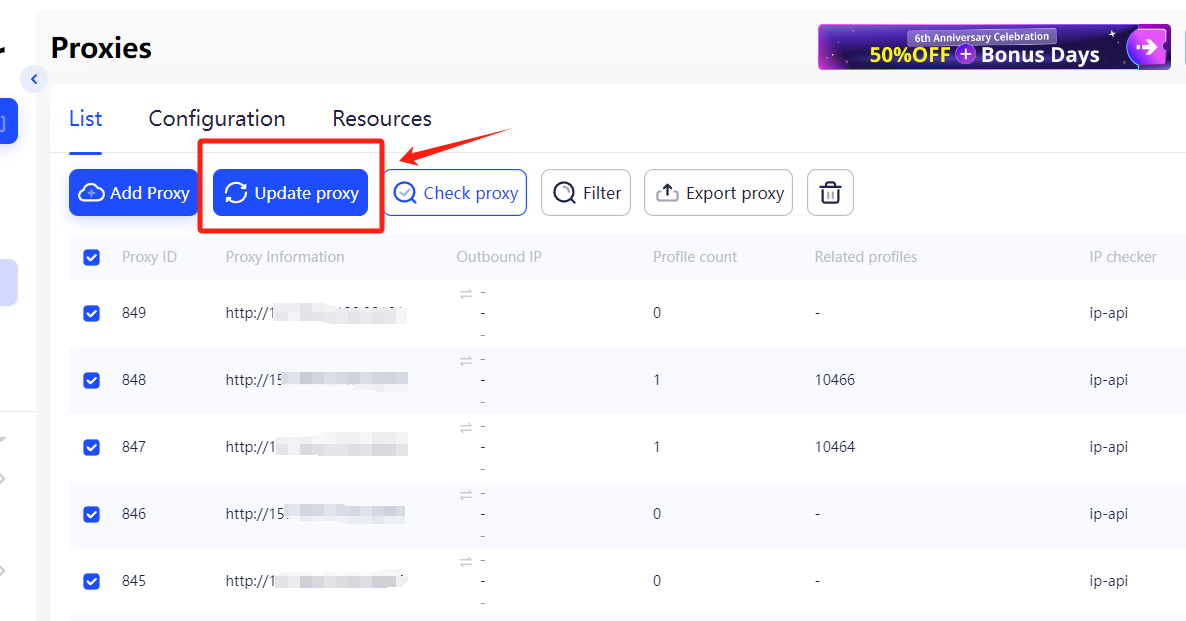Uncheck proxy 845's row checkbox
1186x621 pixels.
(91, 580)
